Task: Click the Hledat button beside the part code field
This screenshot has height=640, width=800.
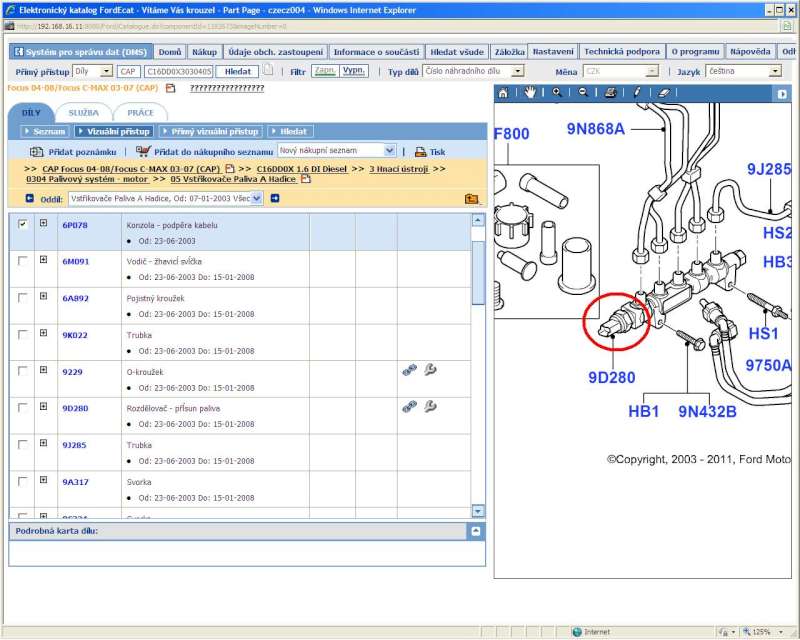Action: (x=238, y=72)
